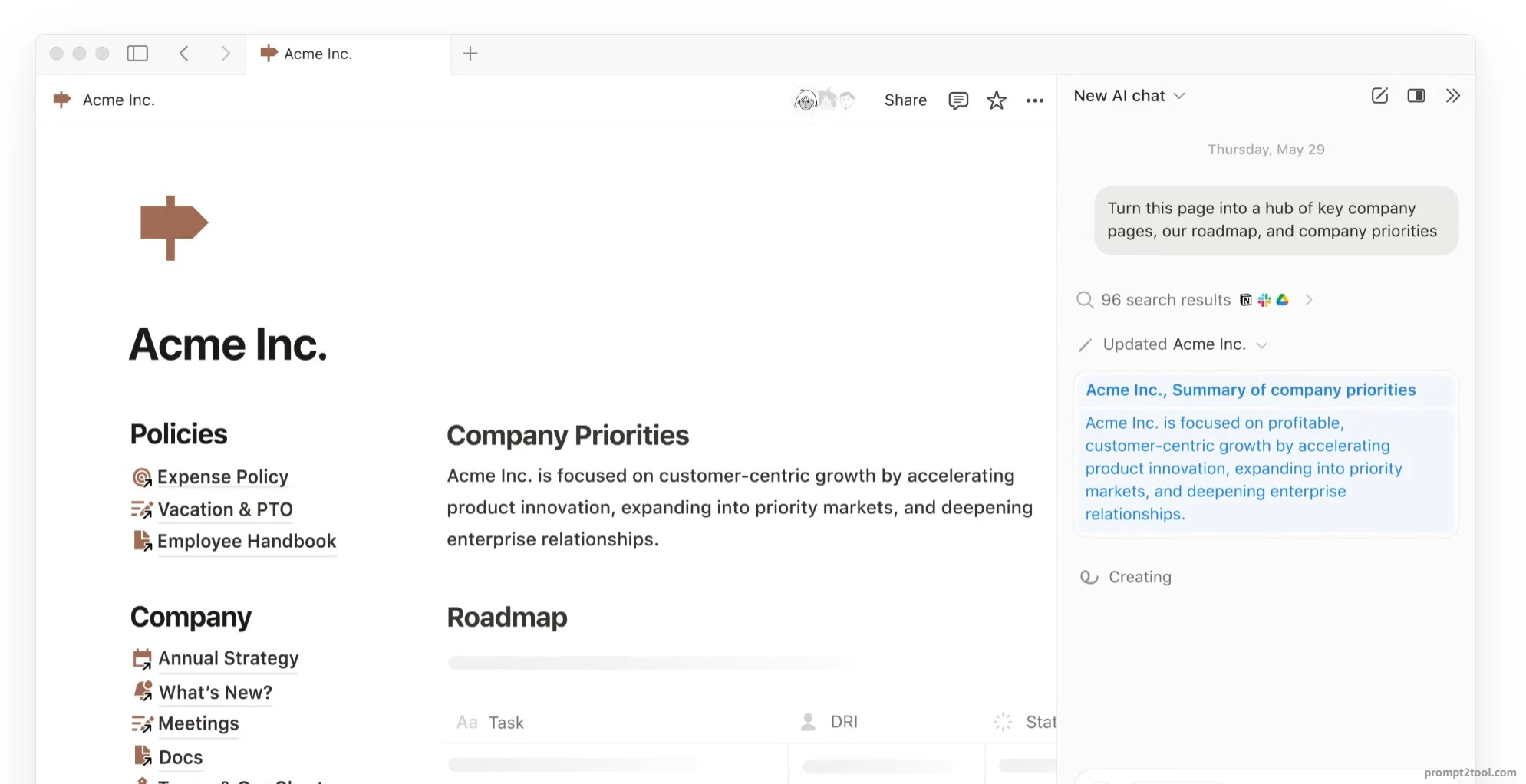Open Acme Inc., Summary of company priorities link

[x=1251, y=390]
